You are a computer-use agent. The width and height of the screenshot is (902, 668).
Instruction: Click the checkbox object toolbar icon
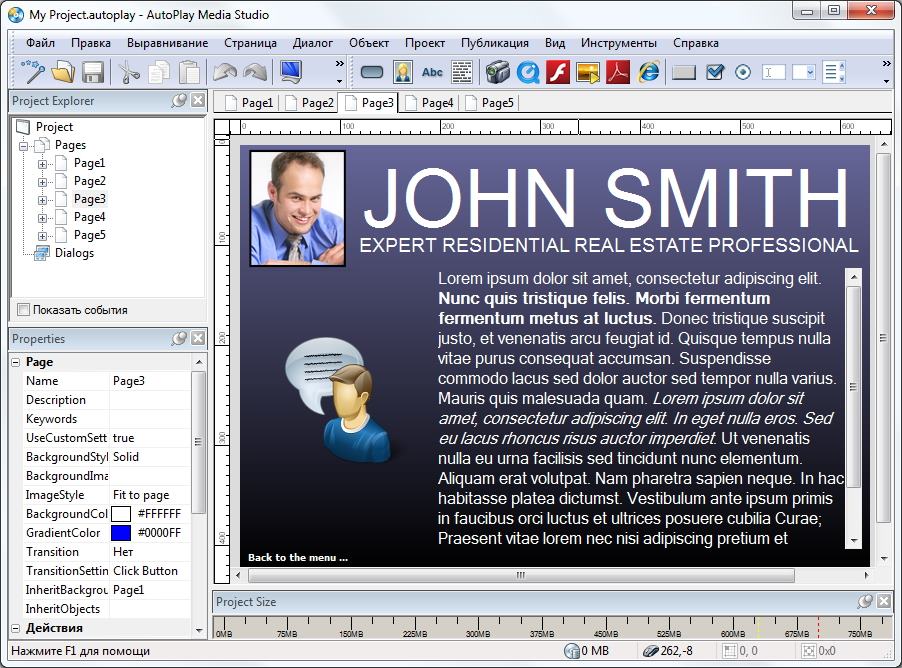(x=714, y=72)
